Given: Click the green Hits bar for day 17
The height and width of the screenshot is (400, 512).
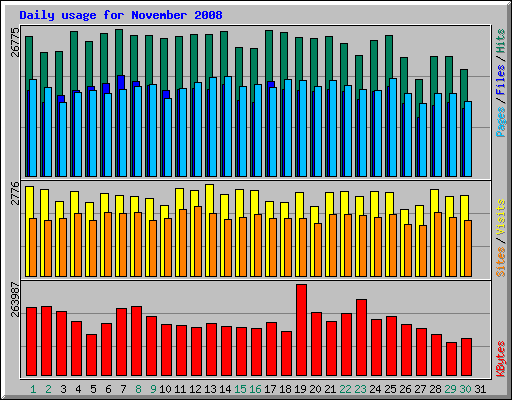Looking at the screenshot, I should tap(269, 55).
